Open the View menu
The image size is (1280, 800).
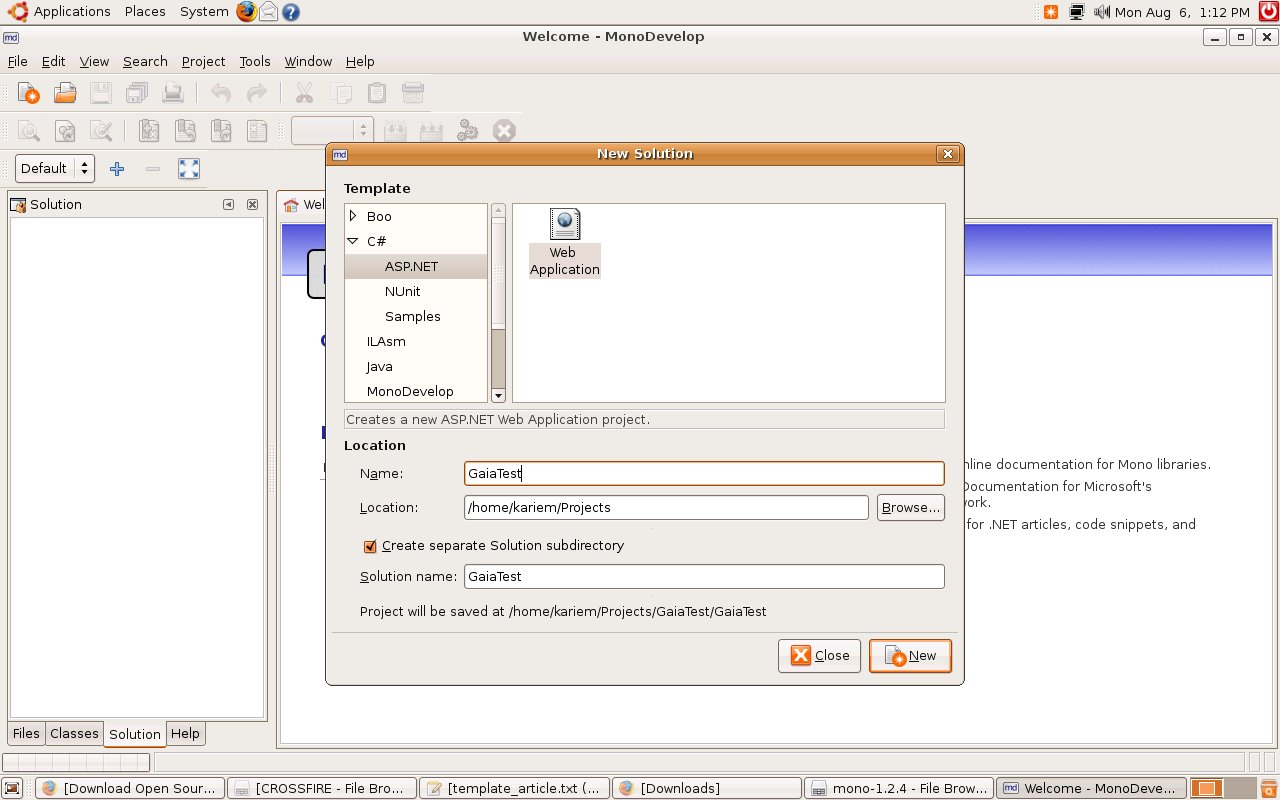94,61
